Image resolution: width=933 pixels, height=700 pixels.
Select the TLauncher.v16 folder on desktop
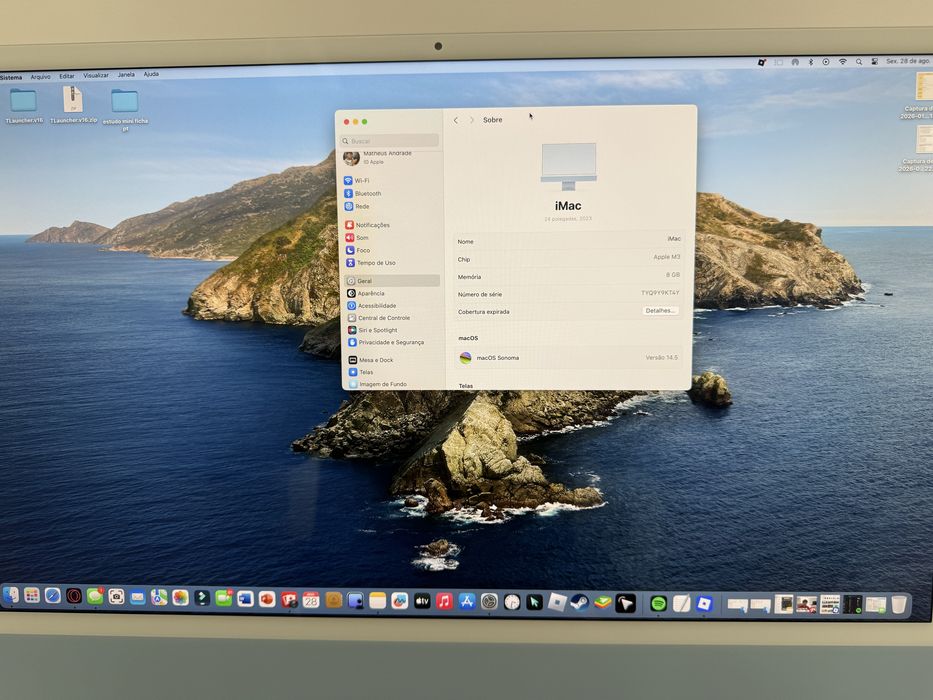click(24, 106)
